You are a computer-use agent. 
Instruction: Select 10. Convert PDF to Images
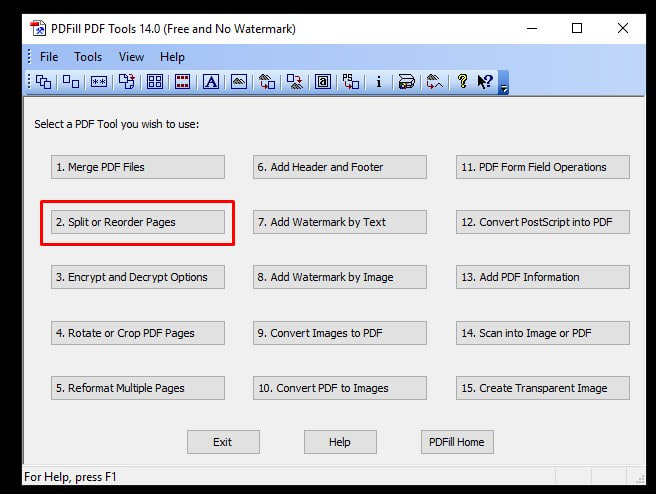(340, 388)
